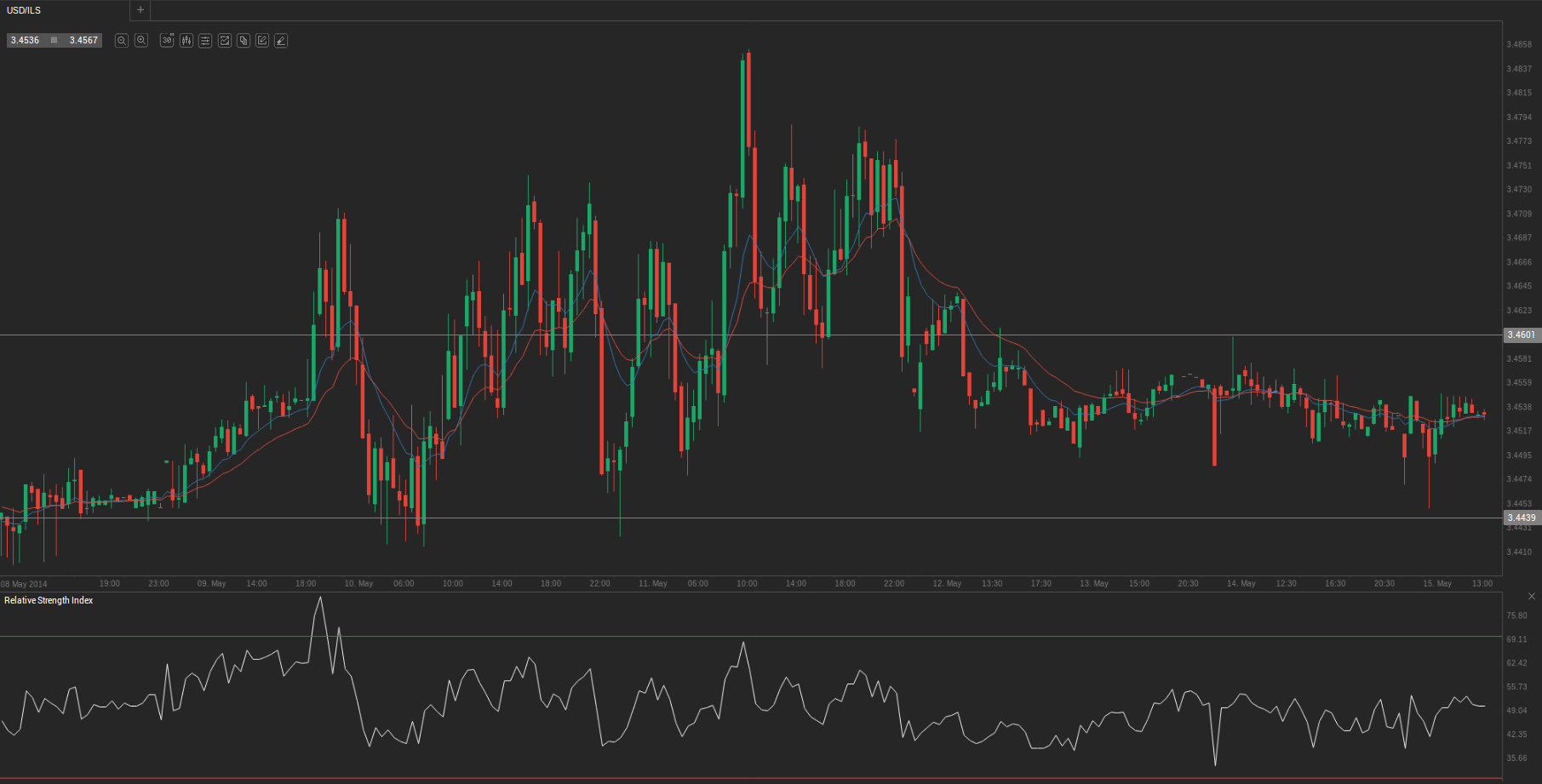Viewport: 1542px width, 784px height.
Task: Zoom in the chart
Action: (141, 40)
